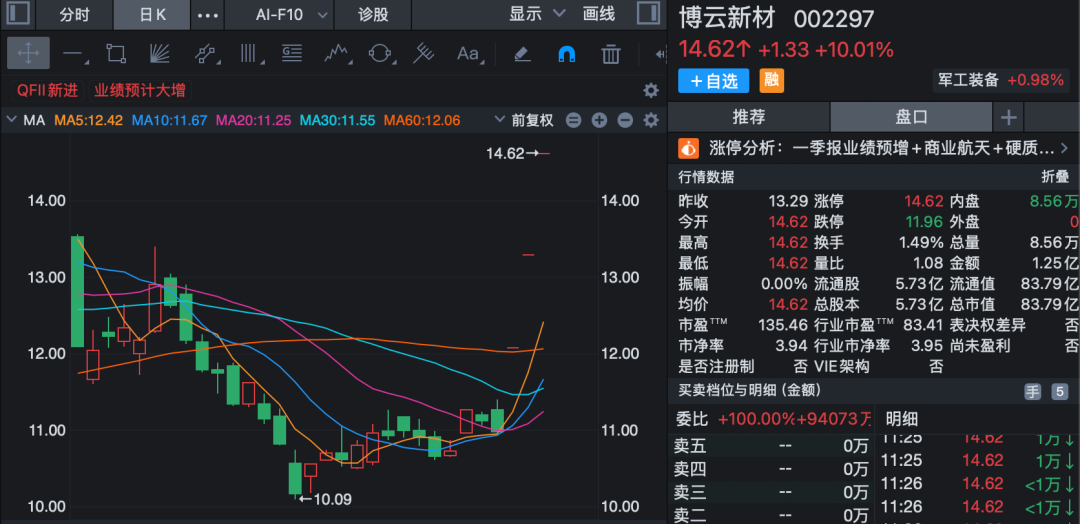Switch to the 推荐 tab
Viewport: 1080px width, 524px height.
pyautogui.click(x=748, y=117)
